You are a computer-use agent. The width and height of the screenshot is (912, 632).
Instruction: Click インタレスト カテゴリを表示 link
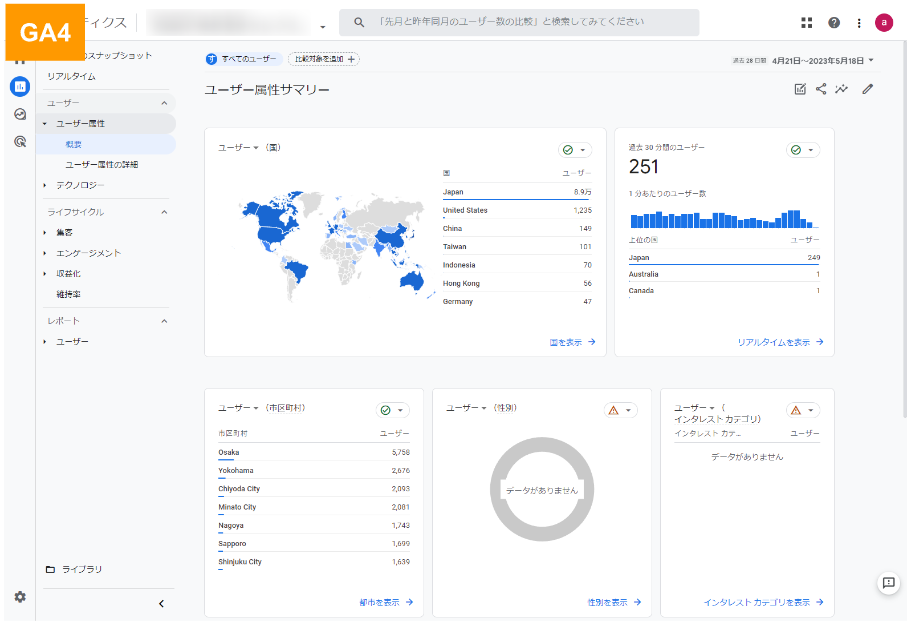[763, 602]
